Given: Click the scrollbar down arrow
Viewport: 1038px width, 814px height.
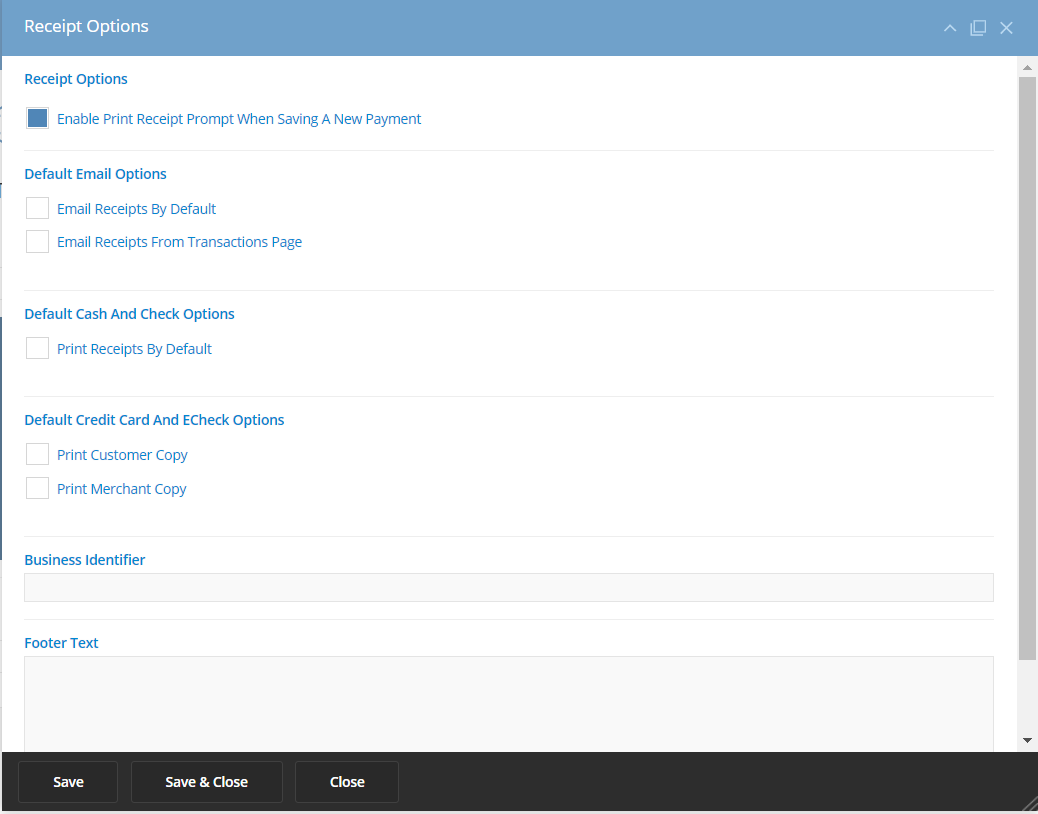Looking at the screenshot, I should (x=1026, y=740).
